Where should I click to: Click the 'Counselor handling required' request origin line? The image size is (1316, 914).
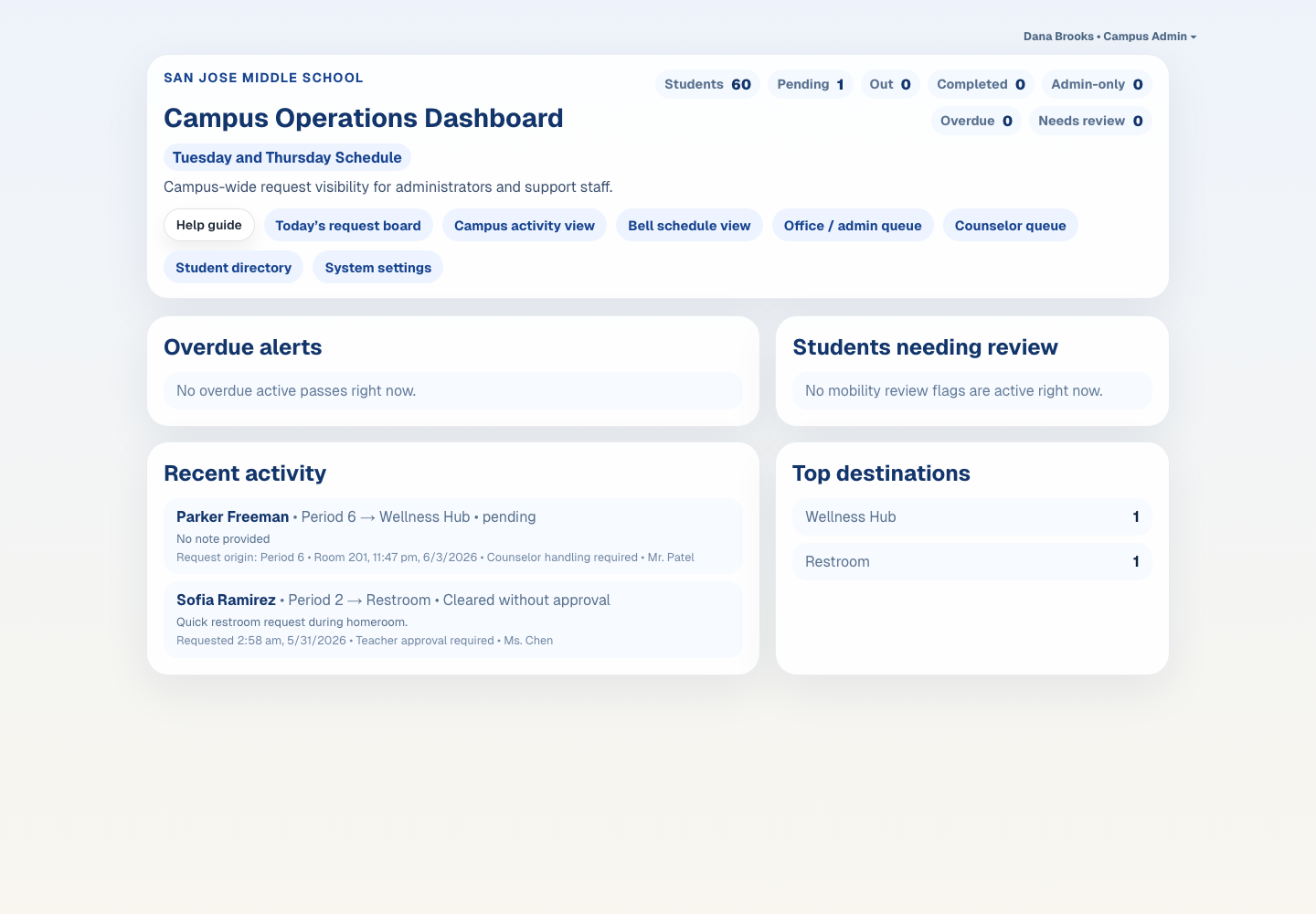point(435,558)
